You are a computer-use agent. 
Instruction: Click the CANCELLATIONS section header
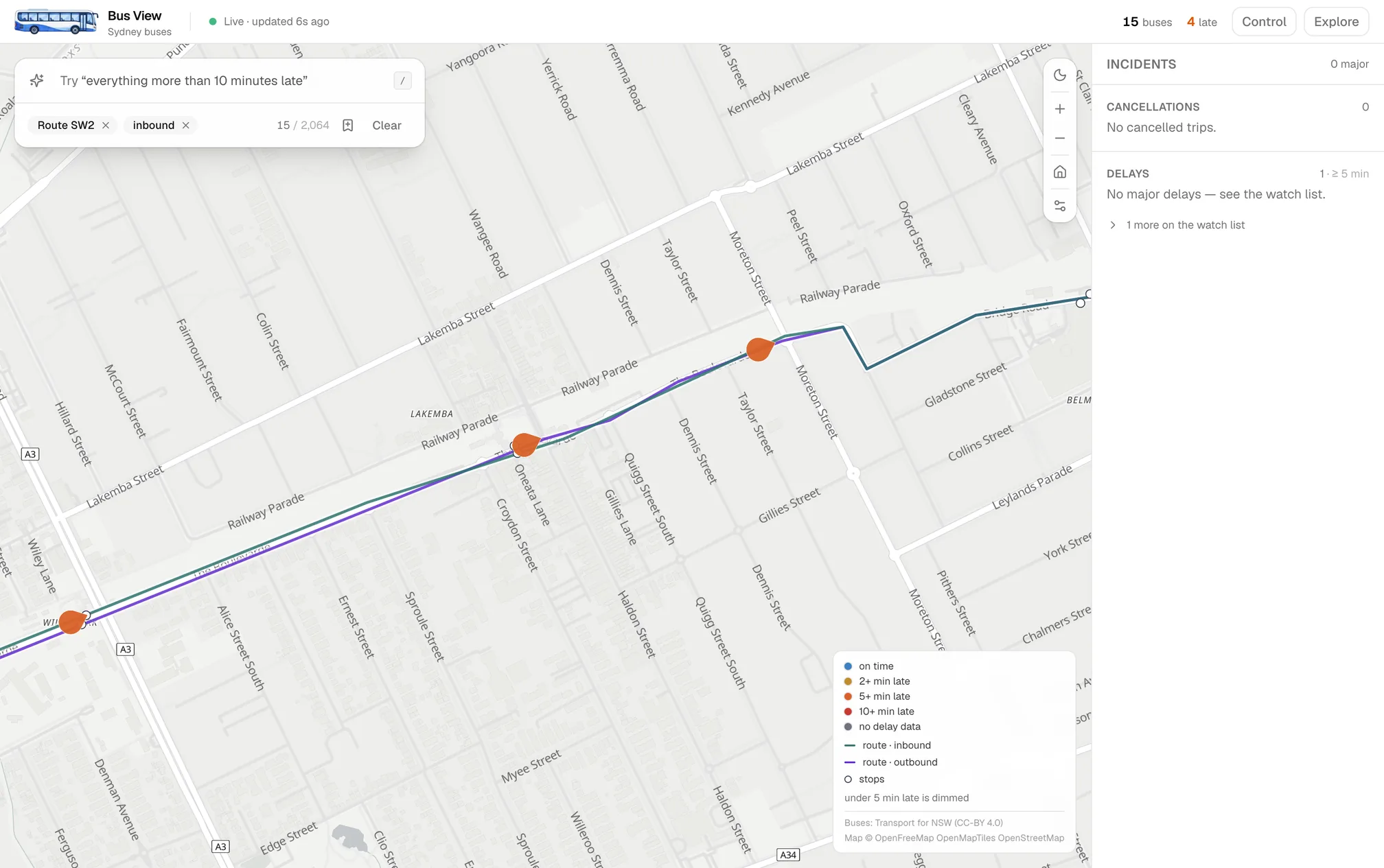[1153, 107]
